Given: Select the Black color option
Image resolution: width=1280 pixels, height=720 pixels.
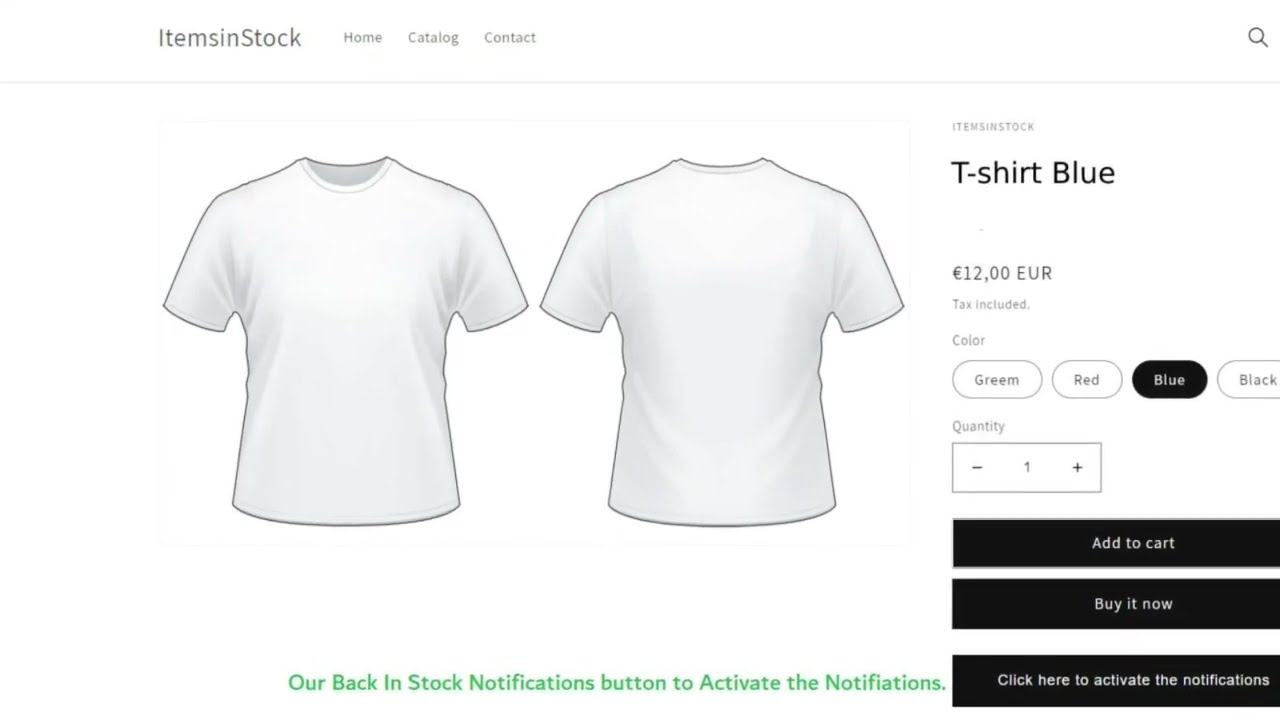Looking at the screenshot, I should coord(1255,379).
